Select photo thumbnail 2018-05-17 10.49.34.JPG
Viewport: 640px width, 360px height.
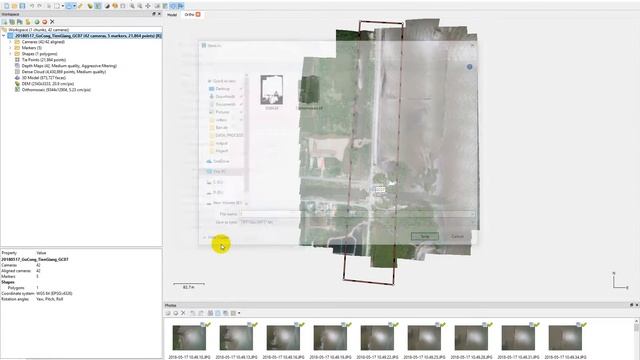565,338
